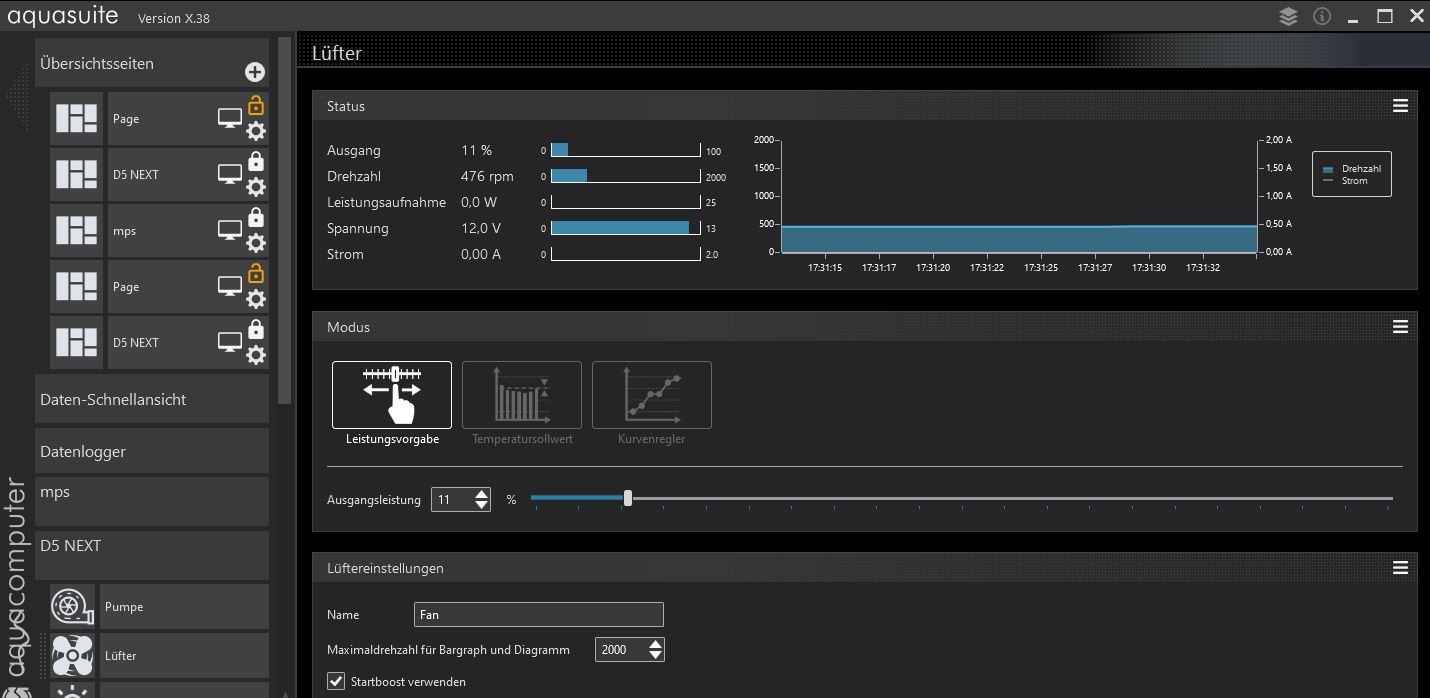Image resolution: width=1430 pixels, height=698 pixels.
Task: Open Lüftereinstellungen panel hamburger menu
Action: 1400,568
